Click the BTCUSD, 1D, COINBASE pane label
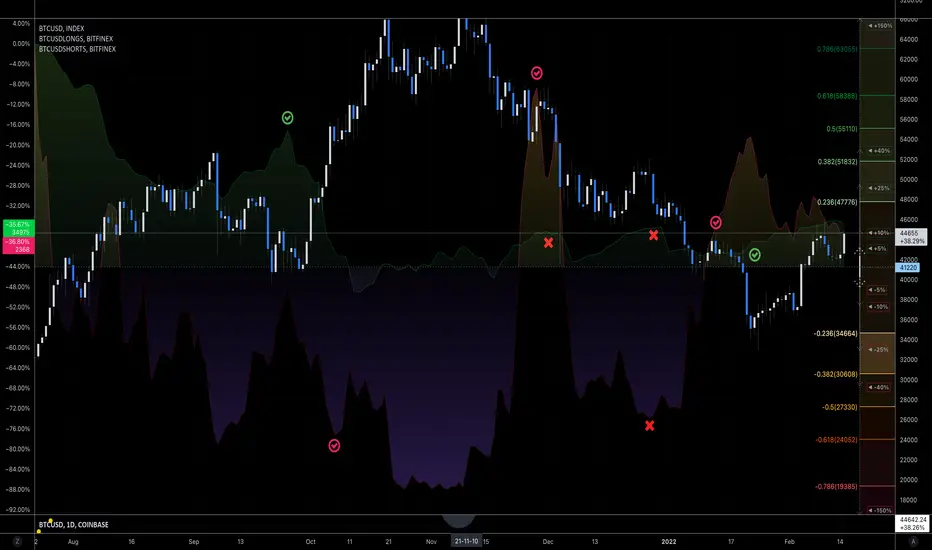 click(74, 524)
